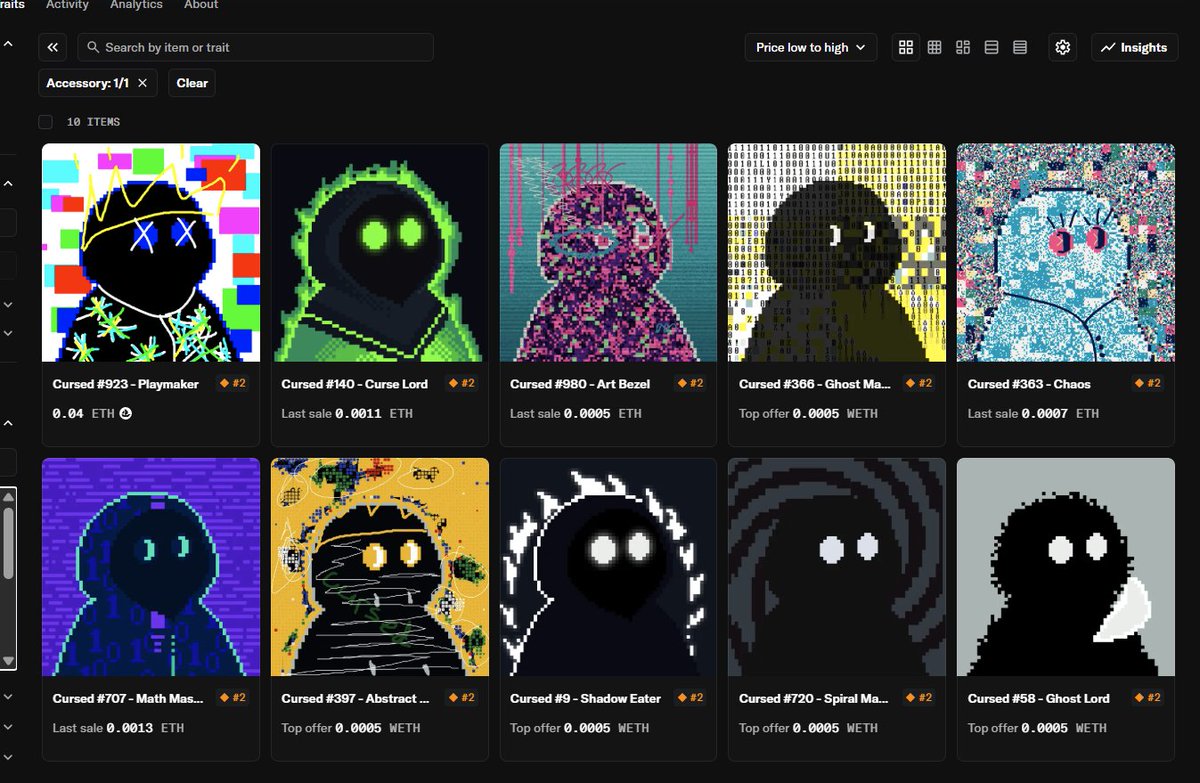This screenshot has width=1200, height=783.
Task: Open Cursed #366 binary-background artwork
Action: pos(837,252)
